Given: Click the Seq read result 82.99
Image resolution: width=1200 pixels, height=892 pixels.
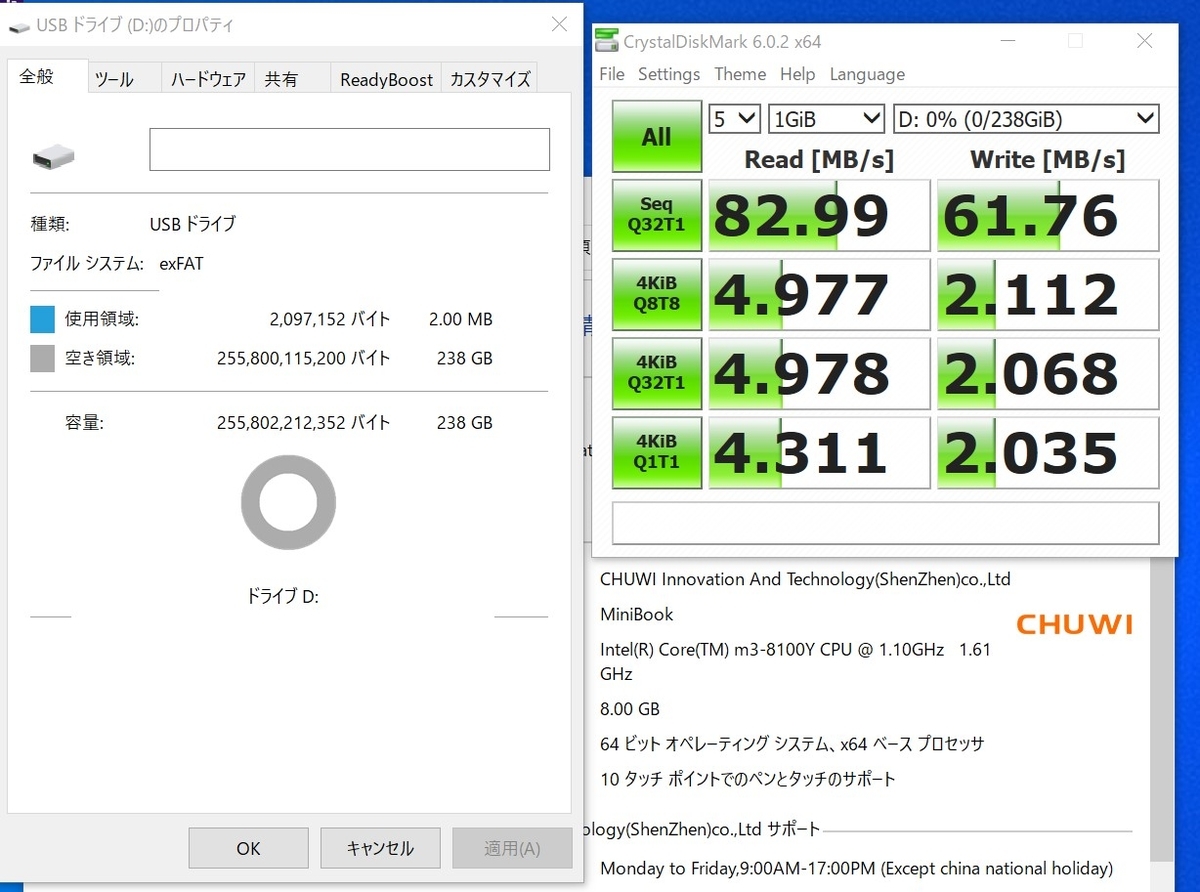Looking at the screenshot, I should click(819, 216).
